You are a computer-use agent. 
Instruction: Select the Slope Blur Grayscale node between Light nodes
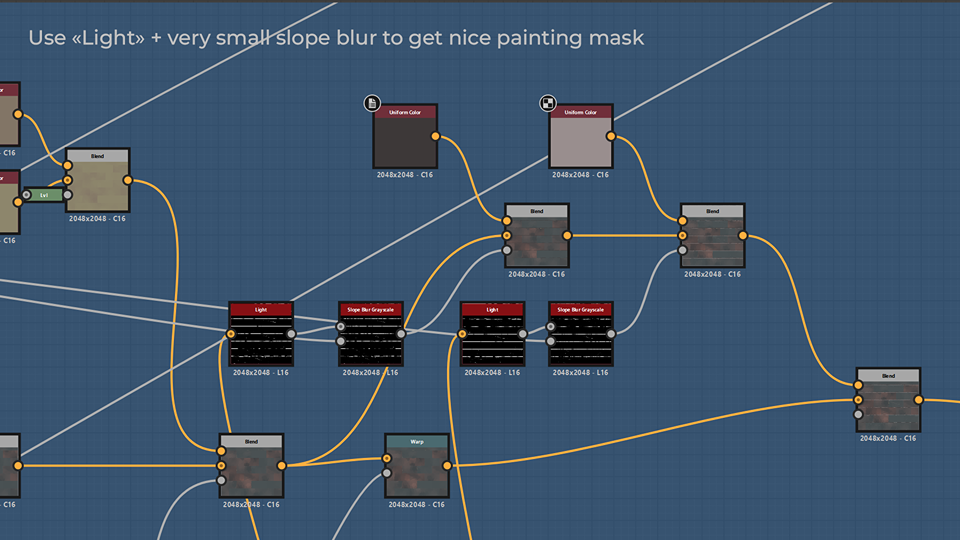370,334
